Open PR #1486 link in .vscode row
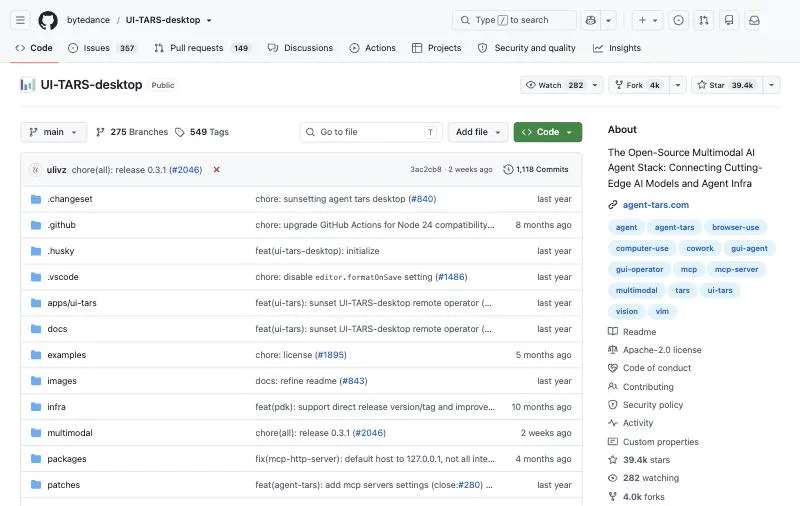This screenshot has width=800, height=506. pos(452,277)
